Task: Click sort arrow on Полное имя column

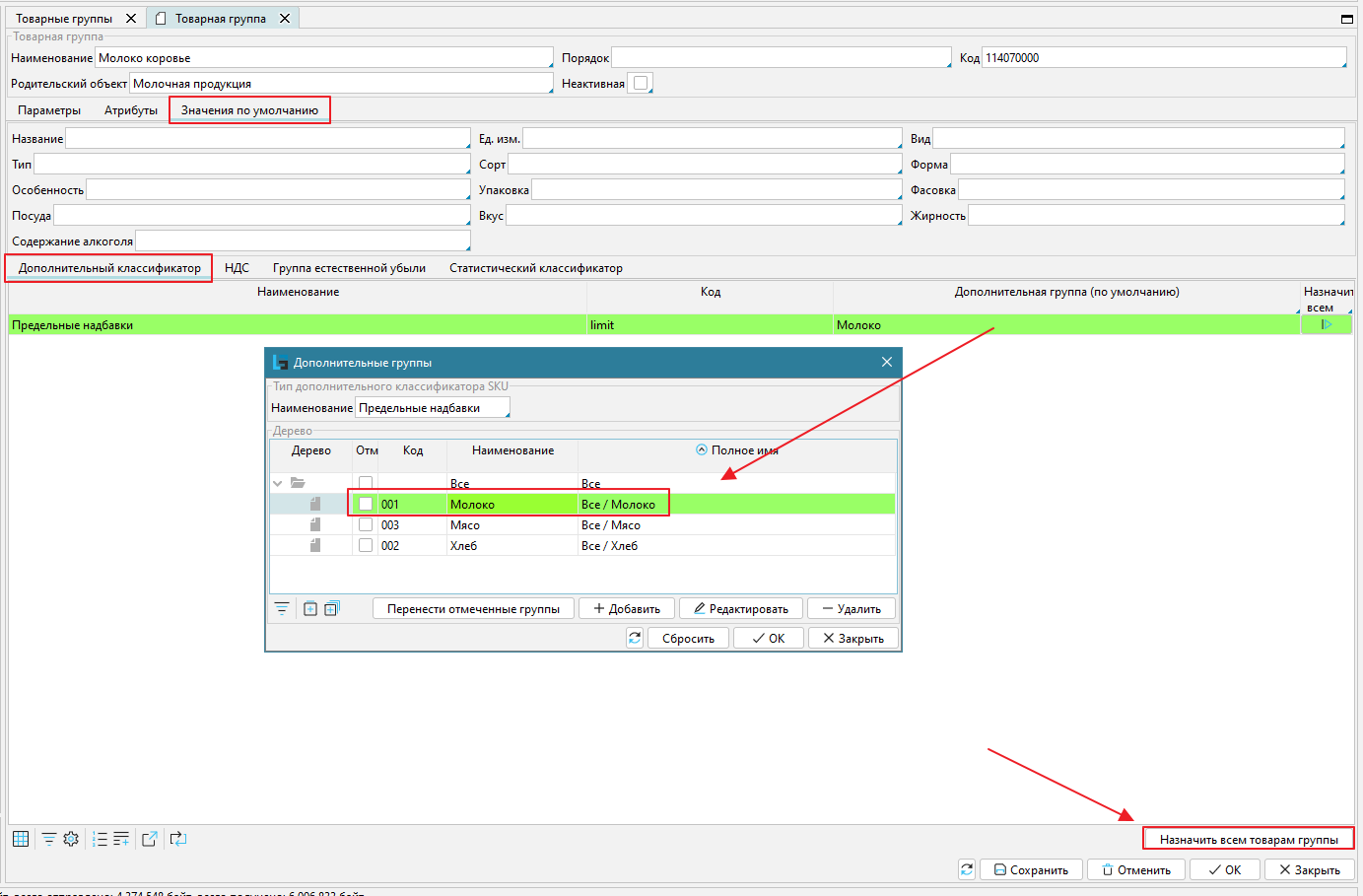Action: [x=702, y=449]
